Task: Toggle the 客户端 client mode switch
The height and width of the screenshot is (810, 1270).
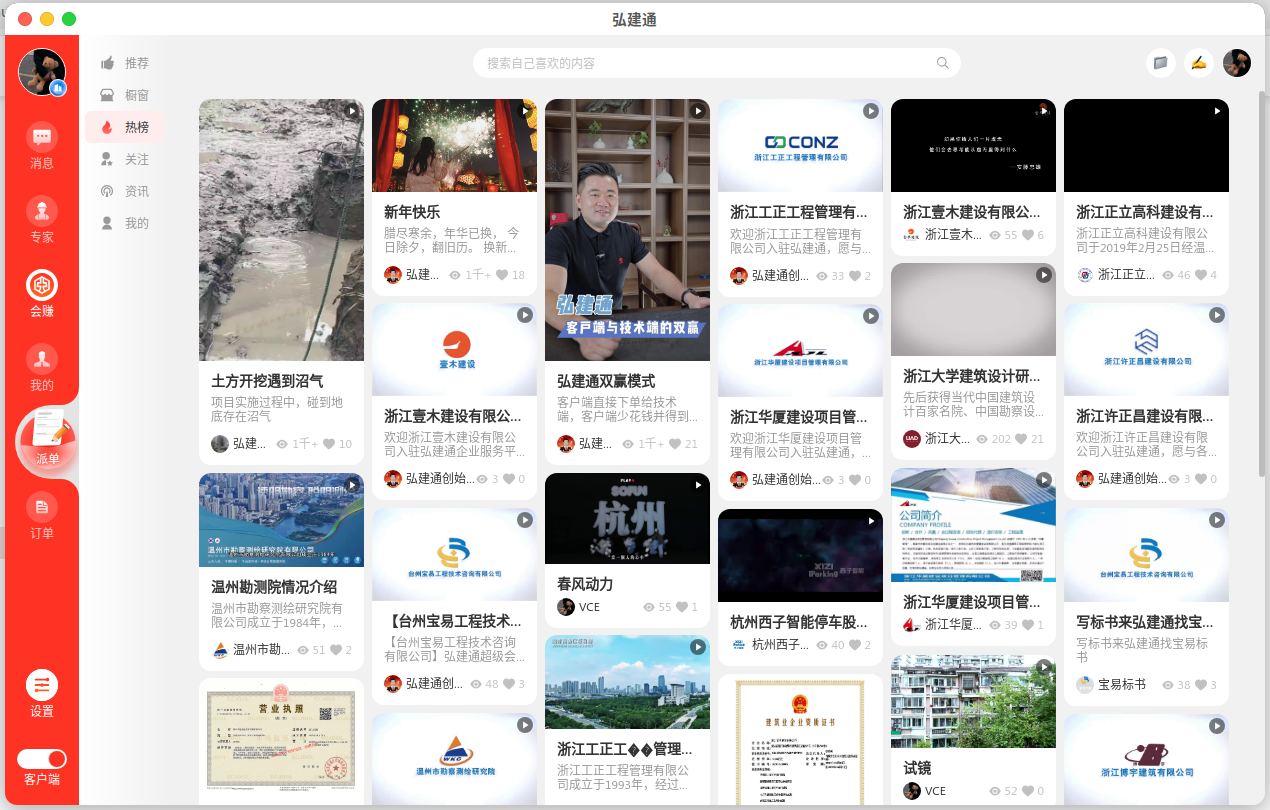Action: coord(42,759)
